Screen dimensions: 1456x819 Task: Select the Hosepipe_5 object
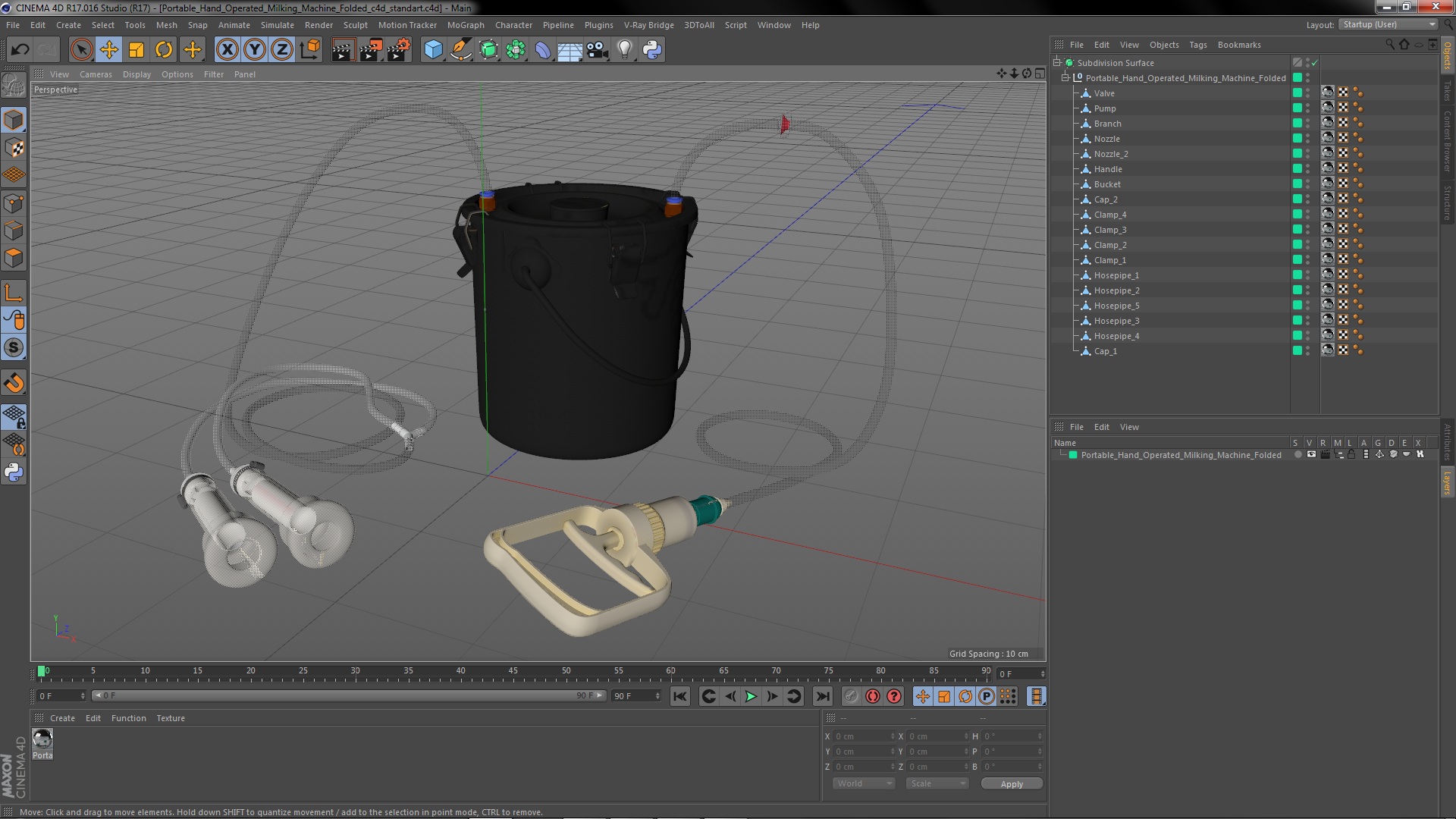1116,306
